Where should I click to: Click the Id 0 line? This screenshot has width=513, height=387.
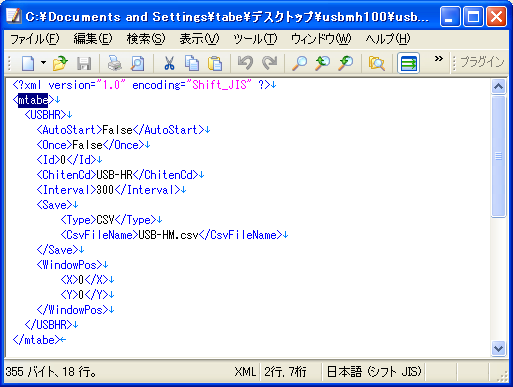click(x=69, y=160)
